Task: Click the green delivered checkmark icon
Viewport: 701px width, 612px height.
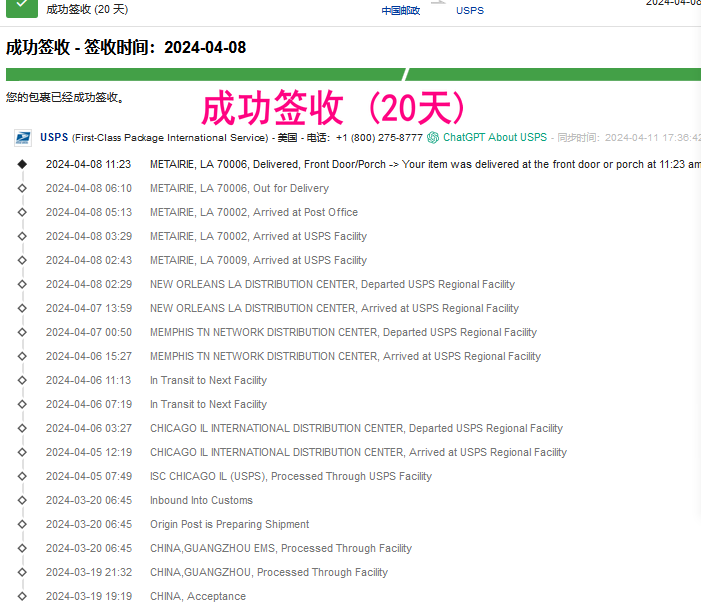Action: [x=21, y=8]
